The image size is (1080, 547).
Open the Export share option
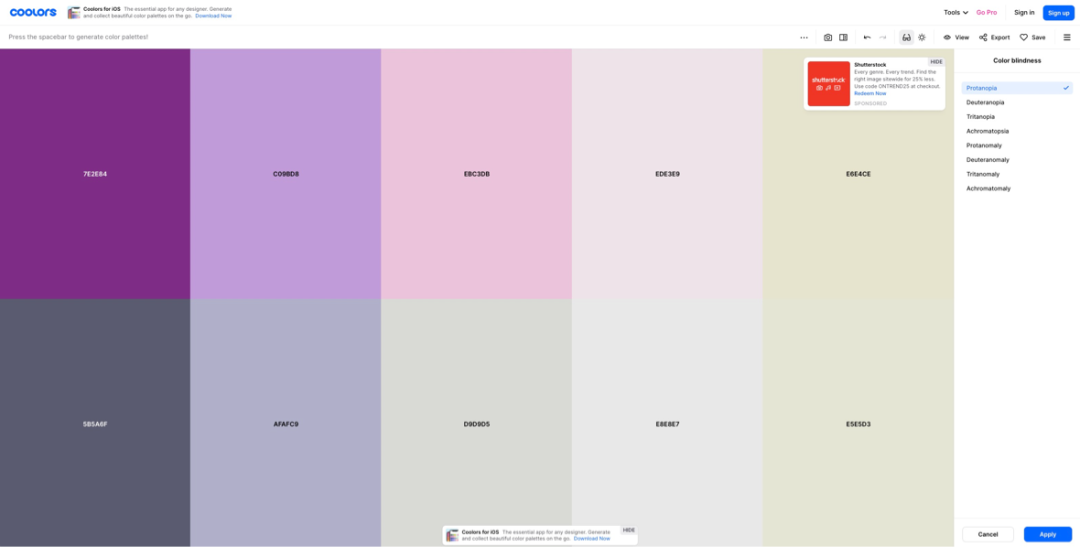(x=995, y=37)
